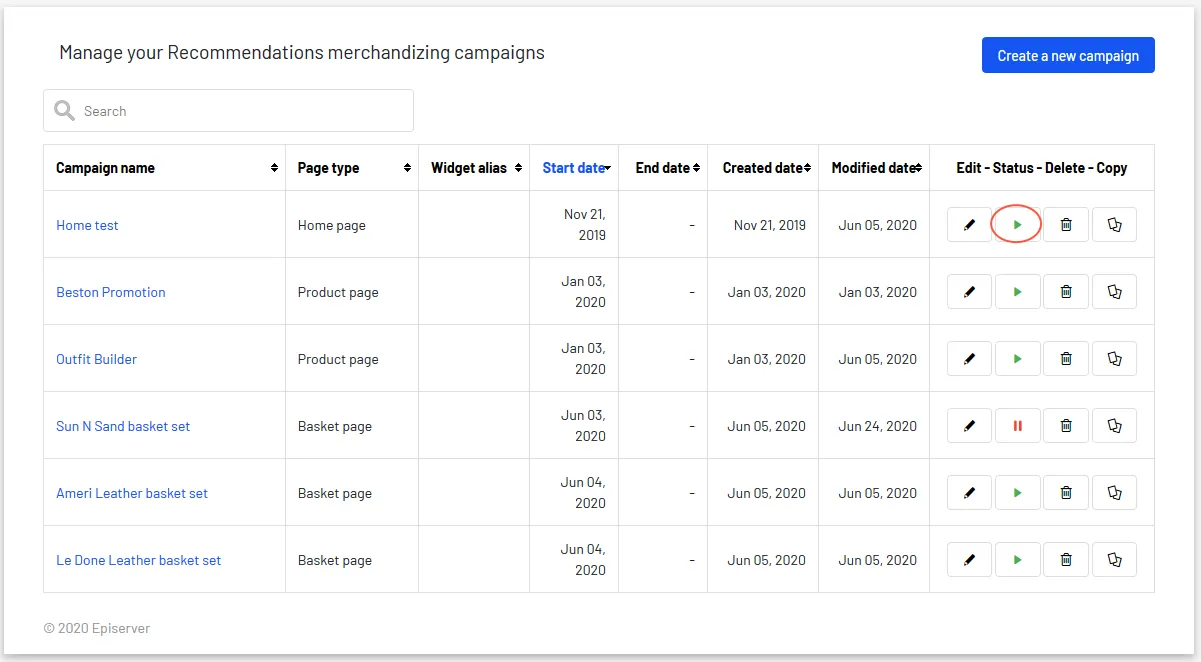1201x662 pixels.
Task: Pause the Sun N Sand basket set campaign
Action: click(x=1017, y=426)
